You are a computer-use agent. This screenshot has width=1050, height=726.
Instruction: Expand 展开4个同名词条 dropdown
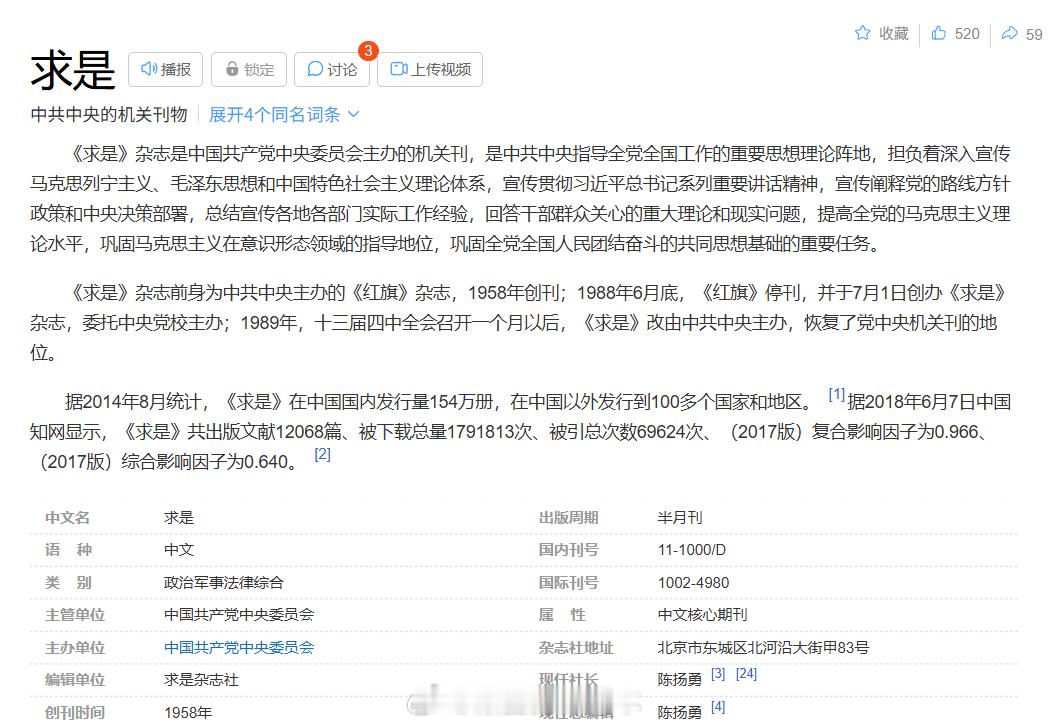[284, 115]
